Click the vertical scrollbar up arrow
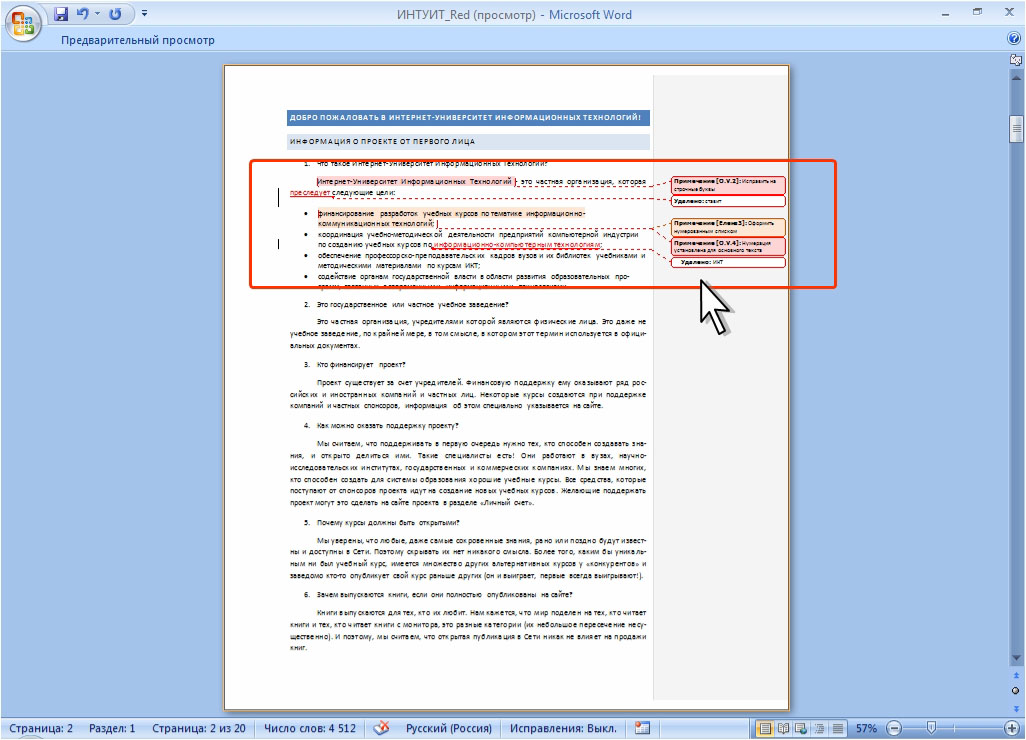 point(1016,78)
